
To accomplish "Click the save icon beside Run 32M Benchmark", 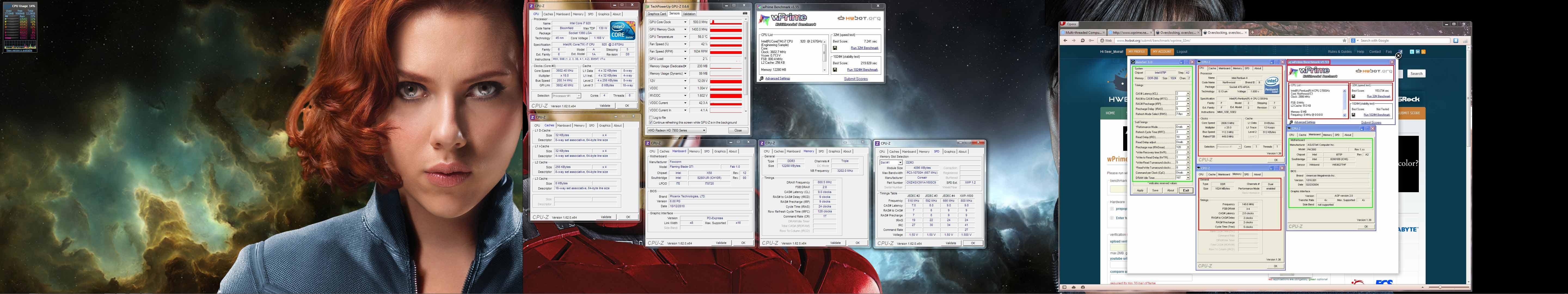I will click(x=835, y=48).
